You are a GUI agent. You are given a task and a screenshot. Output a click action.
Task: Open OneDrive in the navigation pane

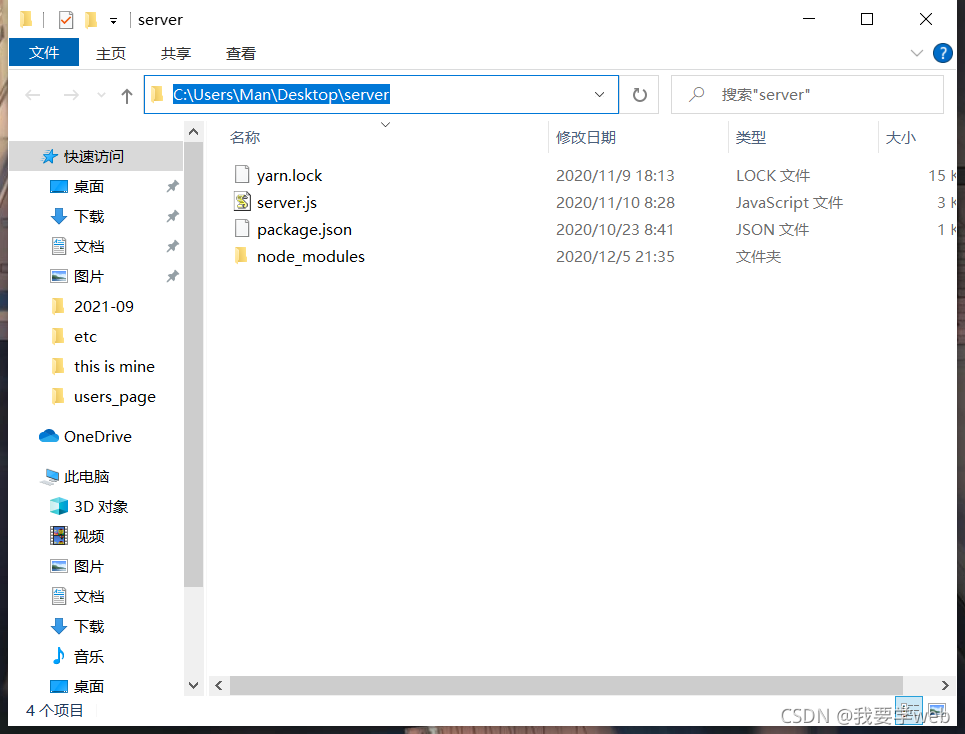coord(97,436)
